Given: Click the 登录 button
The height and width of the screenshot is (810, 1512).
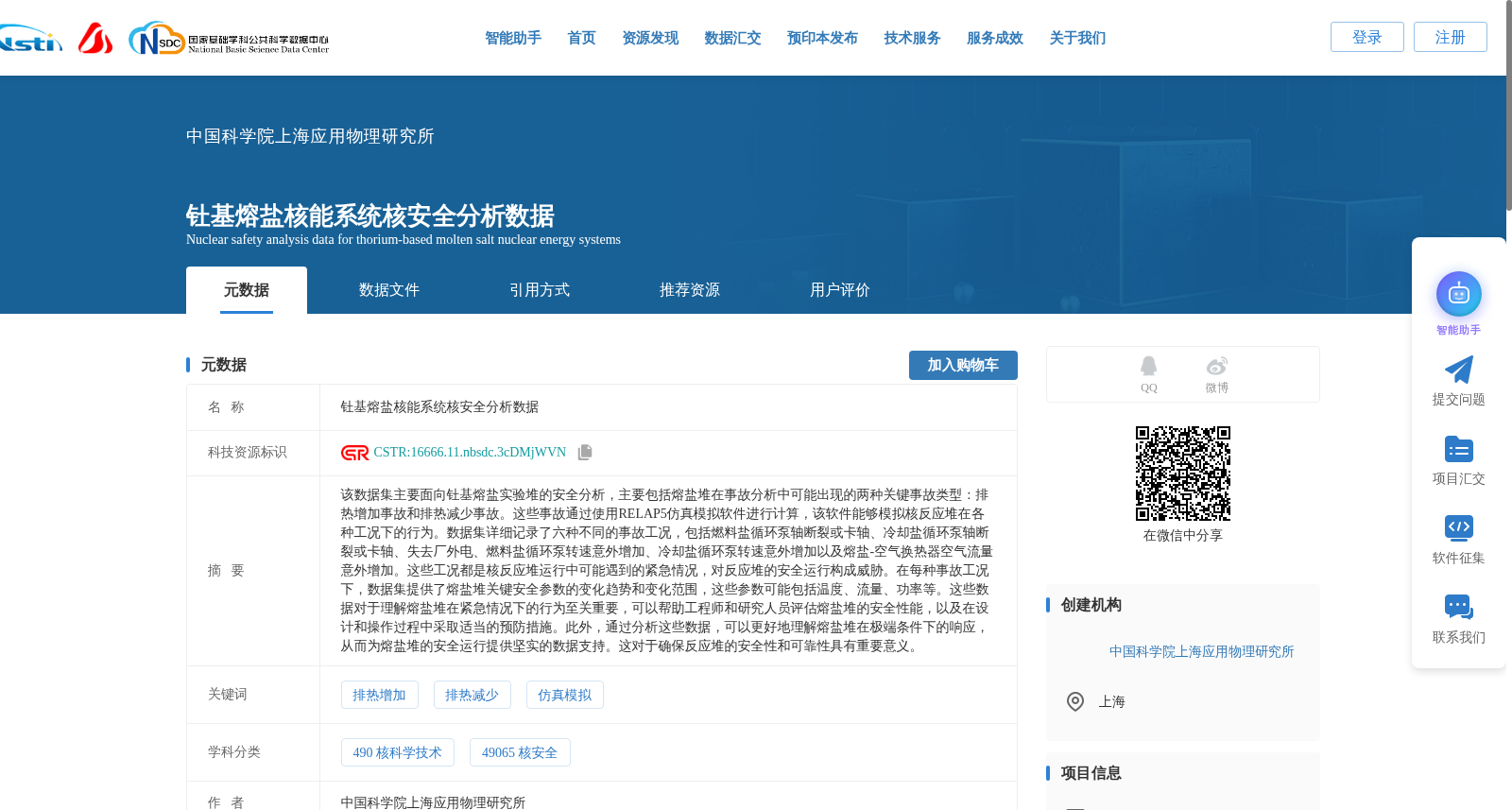Looking at the screenshot, I should [x=1366, y=37].
